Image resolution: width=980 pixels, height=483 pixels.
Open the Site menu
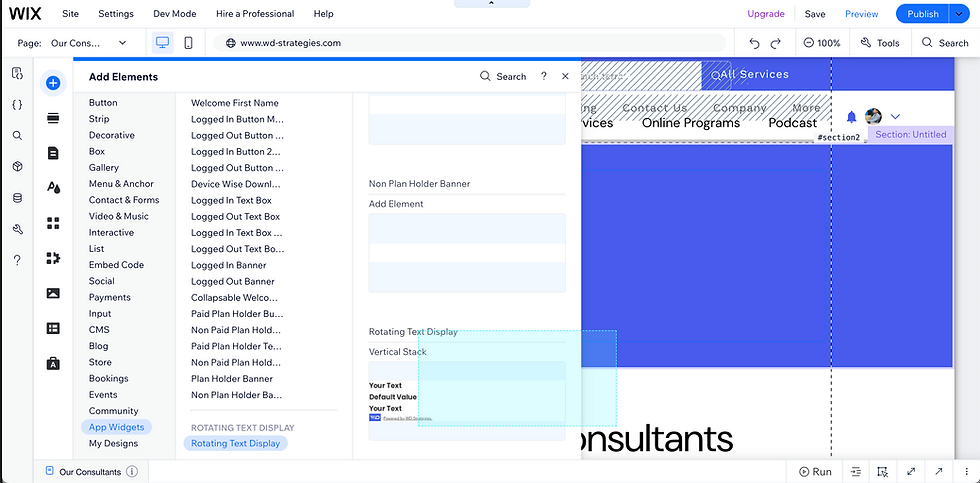click(x=71, y=14)
